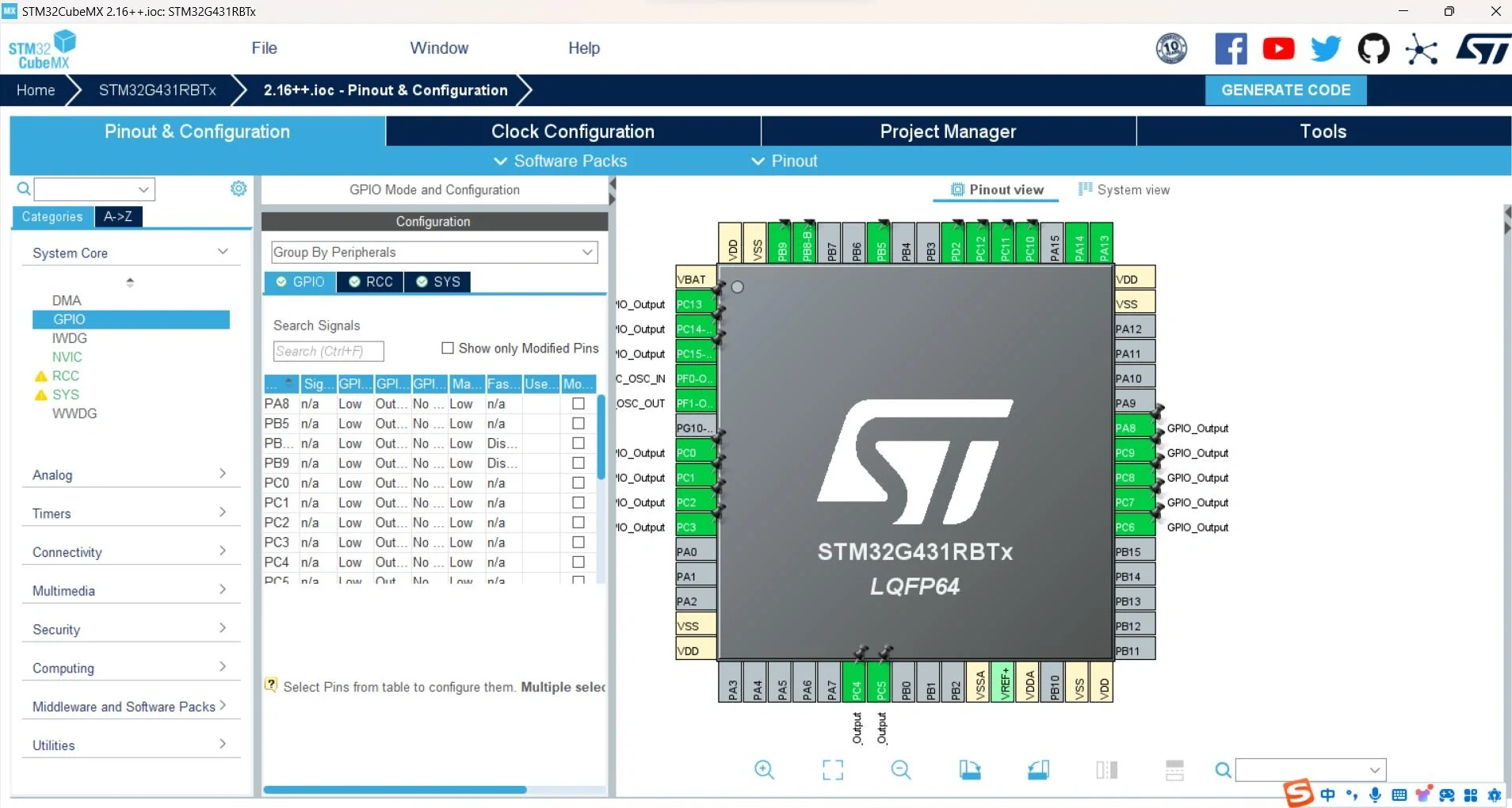Tick the Modified checkbox for PB9 row
Viewport: 1512px width, 808px height.
tap(578, 463)
